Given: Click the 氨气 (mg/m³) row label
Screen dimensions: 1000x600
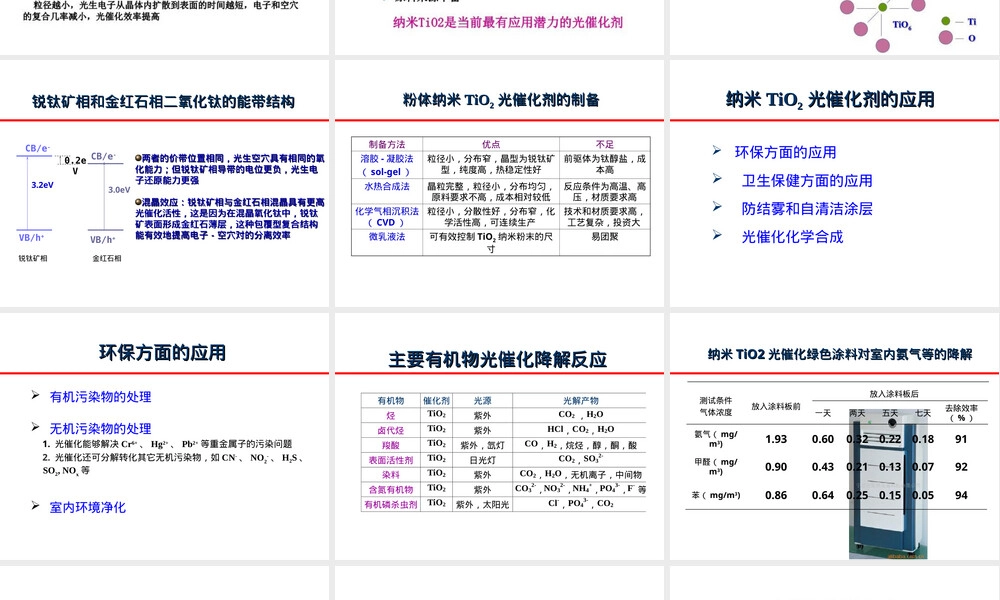Looking at the screenshot, I should (x=716, y=439).
